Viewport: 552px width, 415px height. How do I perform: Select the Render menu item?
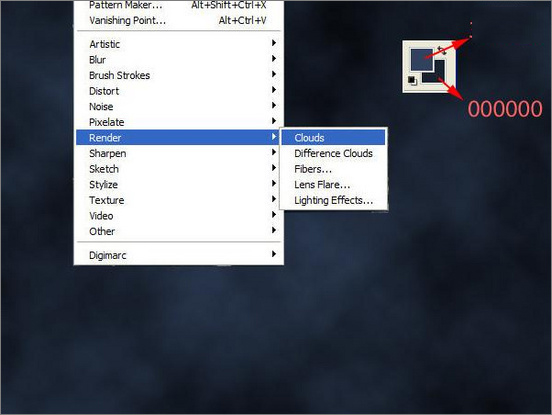[x=178, y=137]
